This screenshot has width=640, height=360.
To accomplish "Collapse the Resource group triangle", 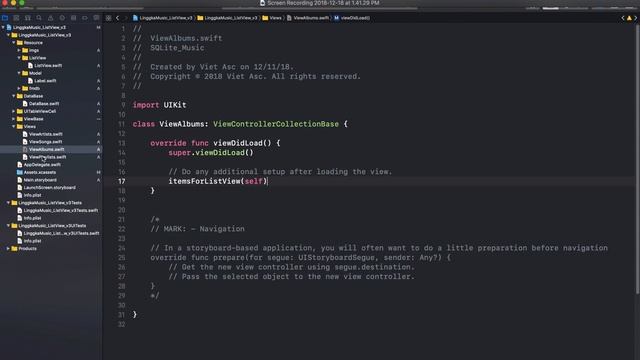I will pos(14,42).
